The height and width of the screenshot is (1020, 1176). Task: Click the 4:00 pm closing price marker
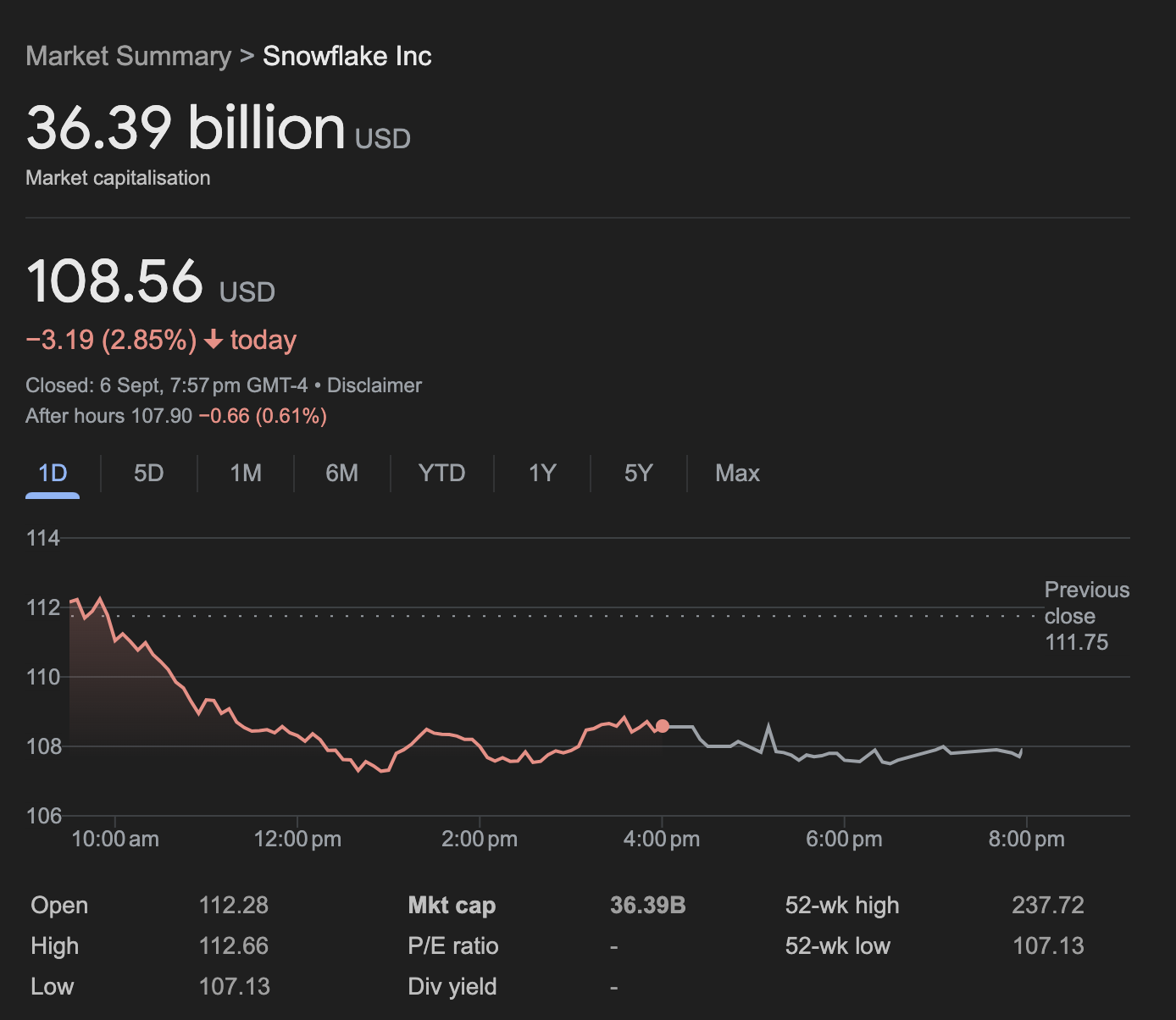click(663, 726)
